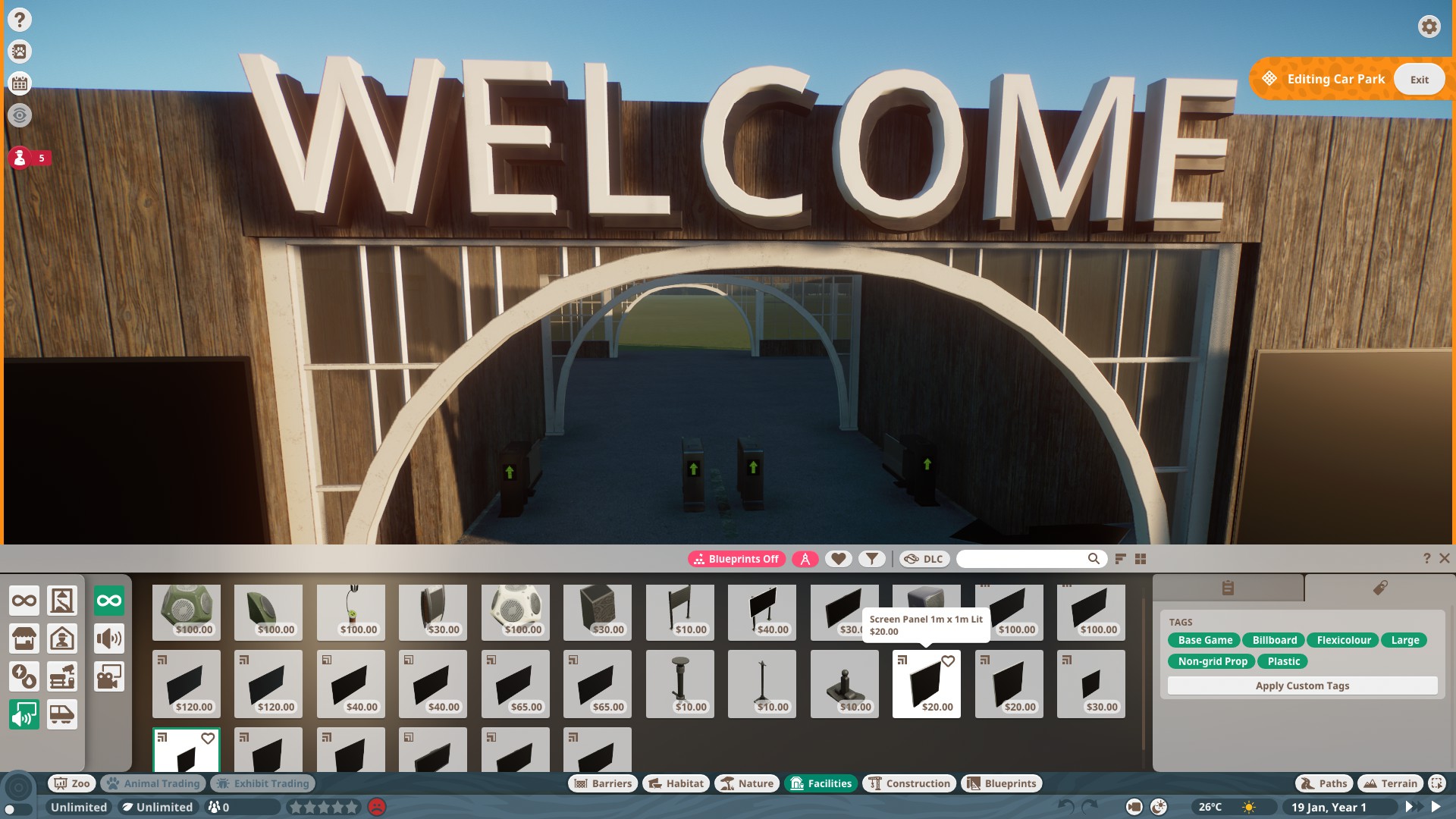
Task: Toggle the pink compass filter button
Action: coord(805,559)
